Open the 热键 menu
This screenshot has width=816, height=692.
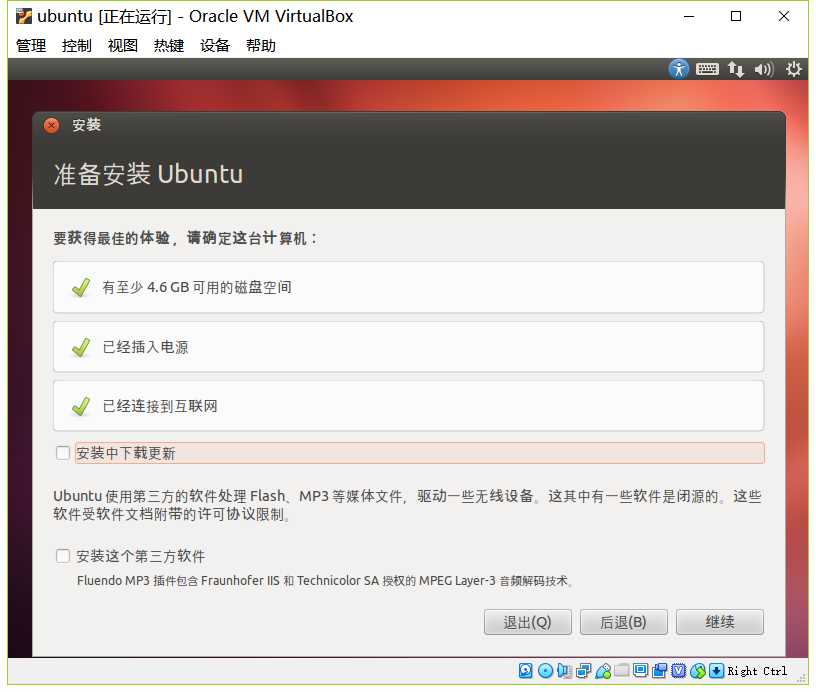point(169,46)
